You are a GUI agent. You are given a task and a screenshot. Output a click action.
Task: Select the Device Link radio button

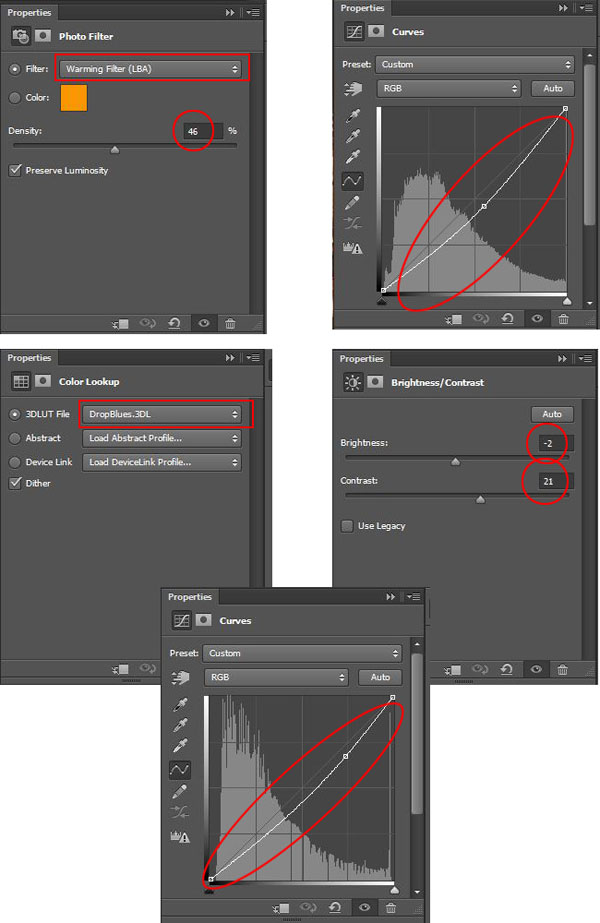15,463
